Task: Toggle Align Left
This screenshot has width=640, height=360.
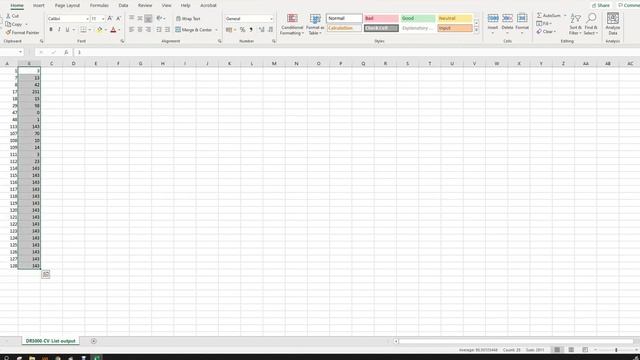Action: 131,30
